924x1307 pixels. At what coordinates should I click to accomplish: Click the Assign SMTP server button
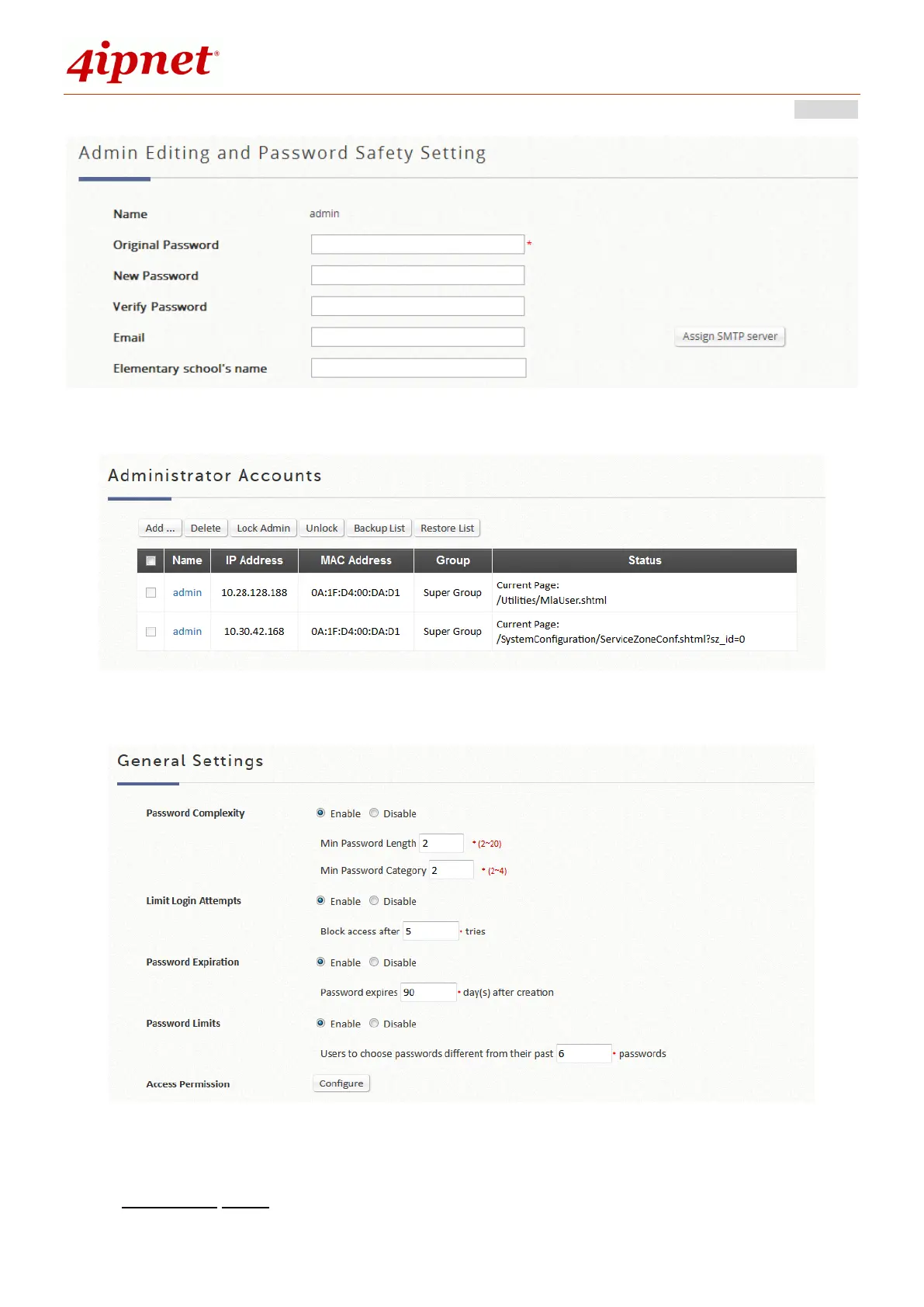[x=729, y=336]
